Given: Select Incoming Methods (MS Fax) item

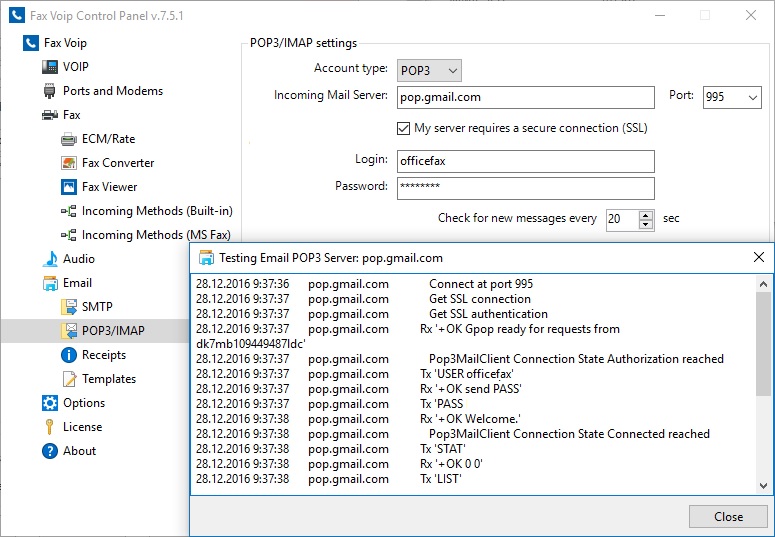Looking at the screenshot, I should tap(156, 235).
